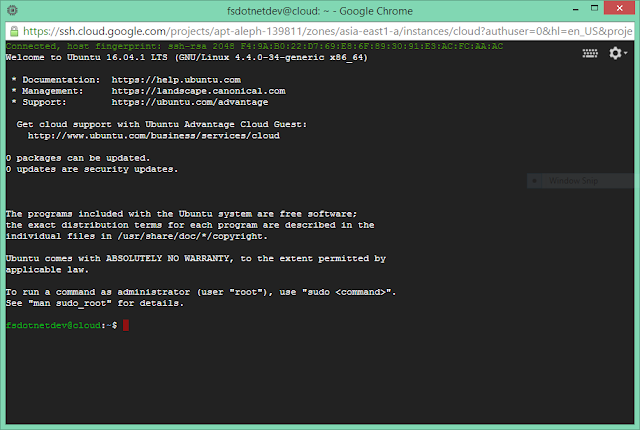Screen dimensions: 640x430
Task: Click 'ABSOLUTELY NO WARRANTY' text line
Action: tap(196, 258)
